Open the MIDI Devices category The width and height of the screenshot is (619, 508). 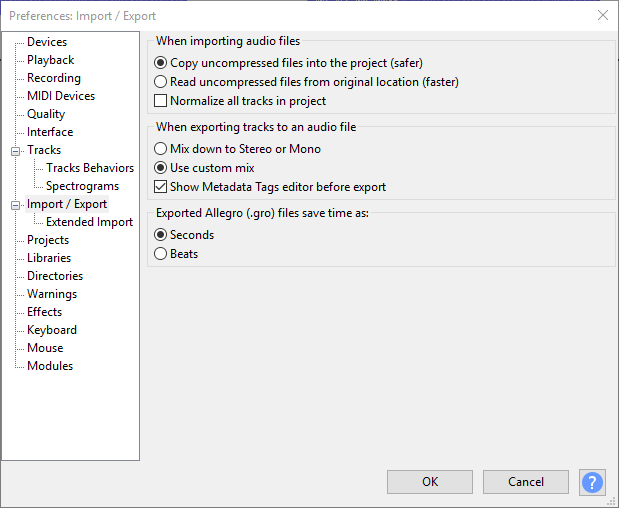(x=61, y=96)
